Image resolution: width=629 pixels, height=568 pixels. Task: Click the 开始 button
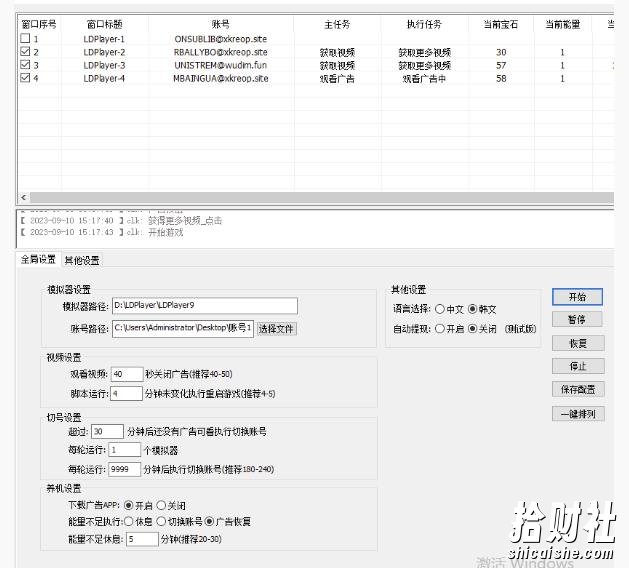[x=577, y=297]
